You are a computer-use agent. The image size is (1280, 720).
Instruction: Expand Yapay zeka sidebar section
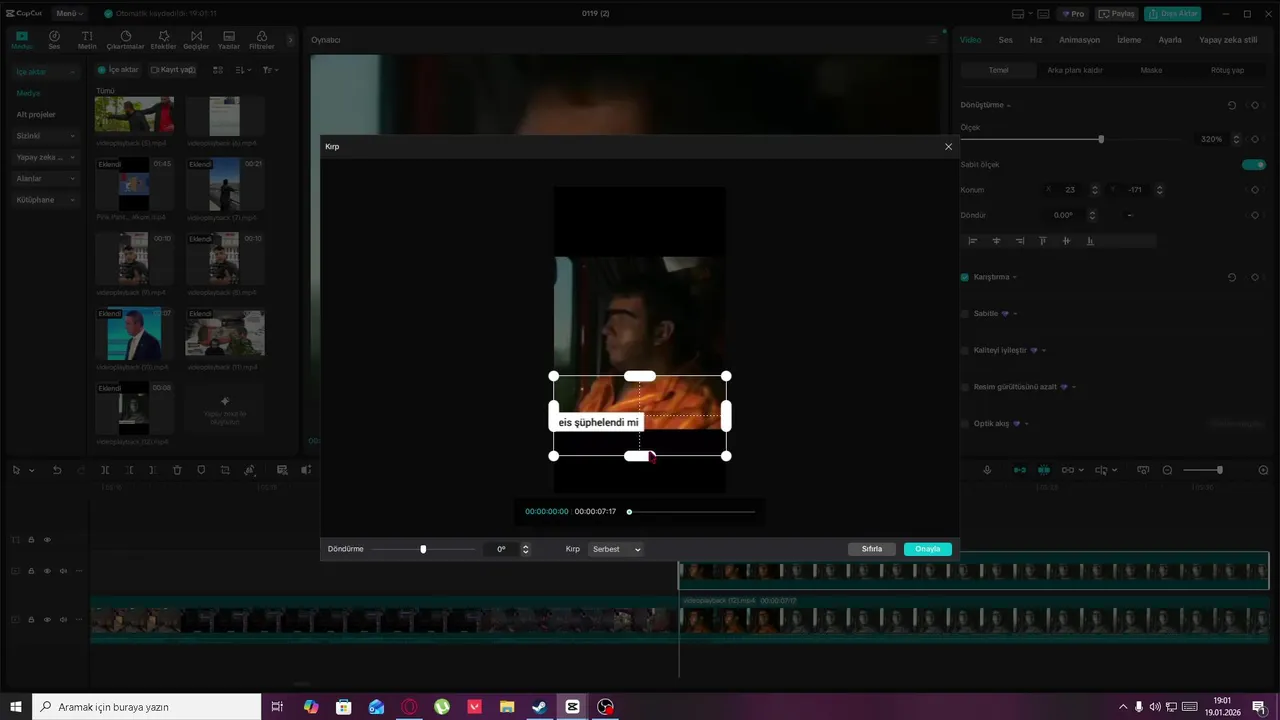46,157
